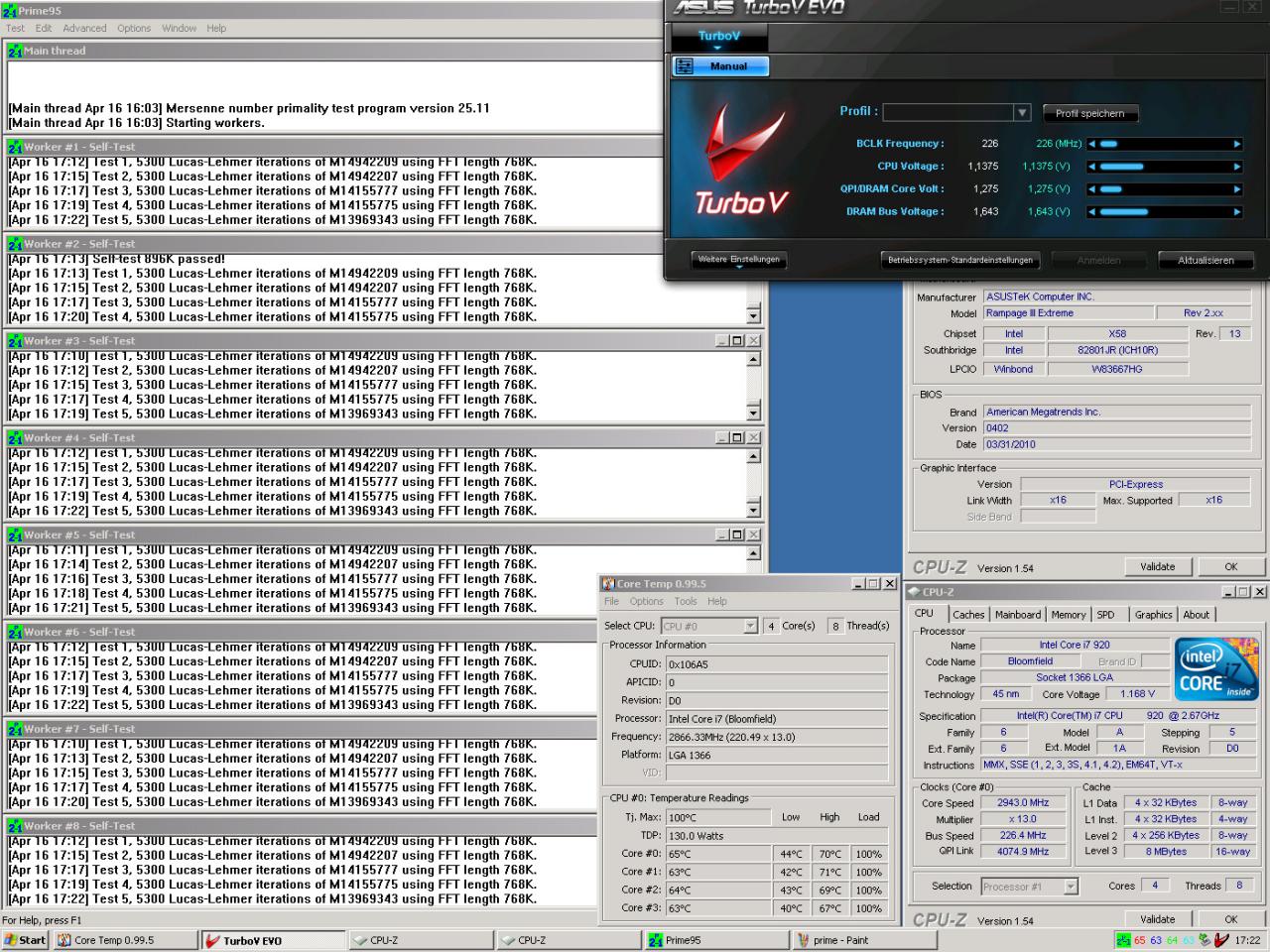
Task: Switch to prime - Paint in the taskbar
Action: (x=863, y=940)
